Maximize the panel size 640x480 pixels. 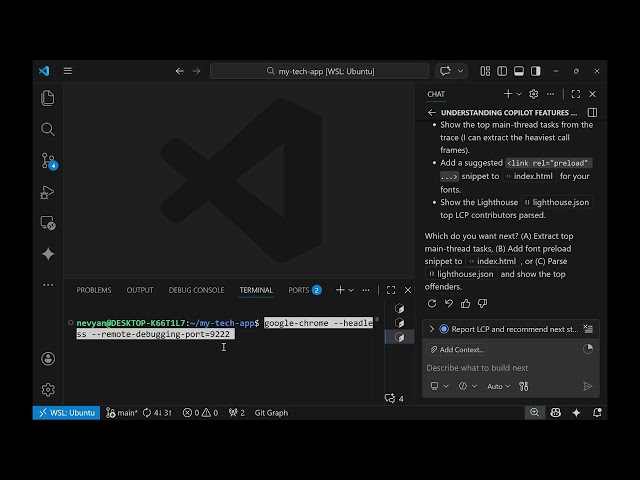point(391,290)
